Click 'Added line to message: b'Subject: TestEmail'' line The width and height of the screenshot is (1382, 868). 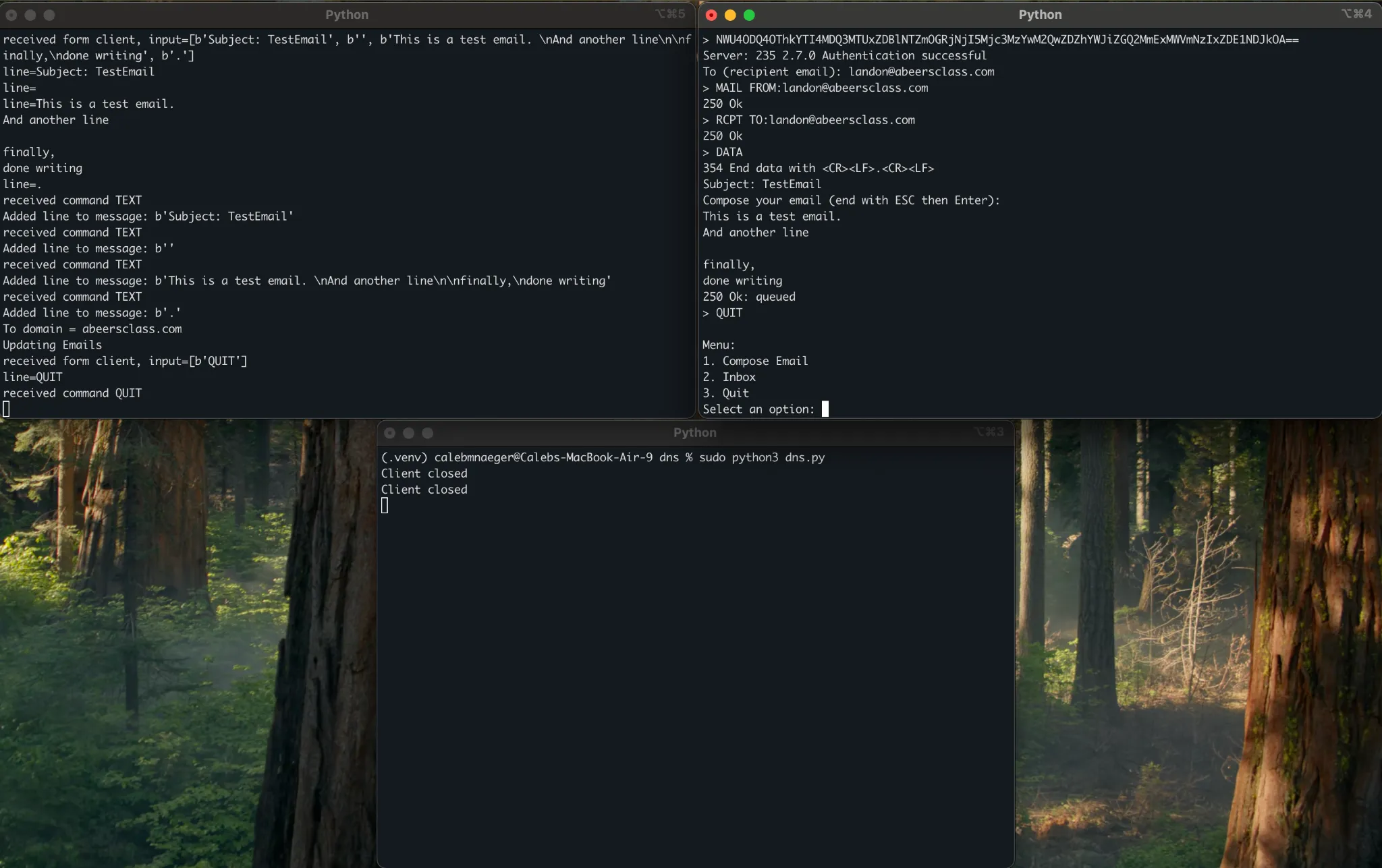click(148, 216)
